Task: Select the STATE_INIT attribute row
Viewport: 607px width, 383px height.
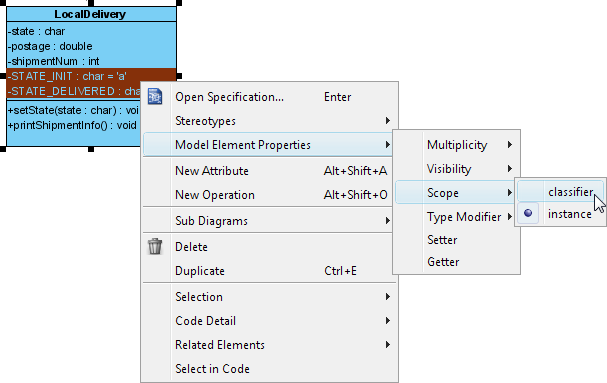Action: pos(91,76)
